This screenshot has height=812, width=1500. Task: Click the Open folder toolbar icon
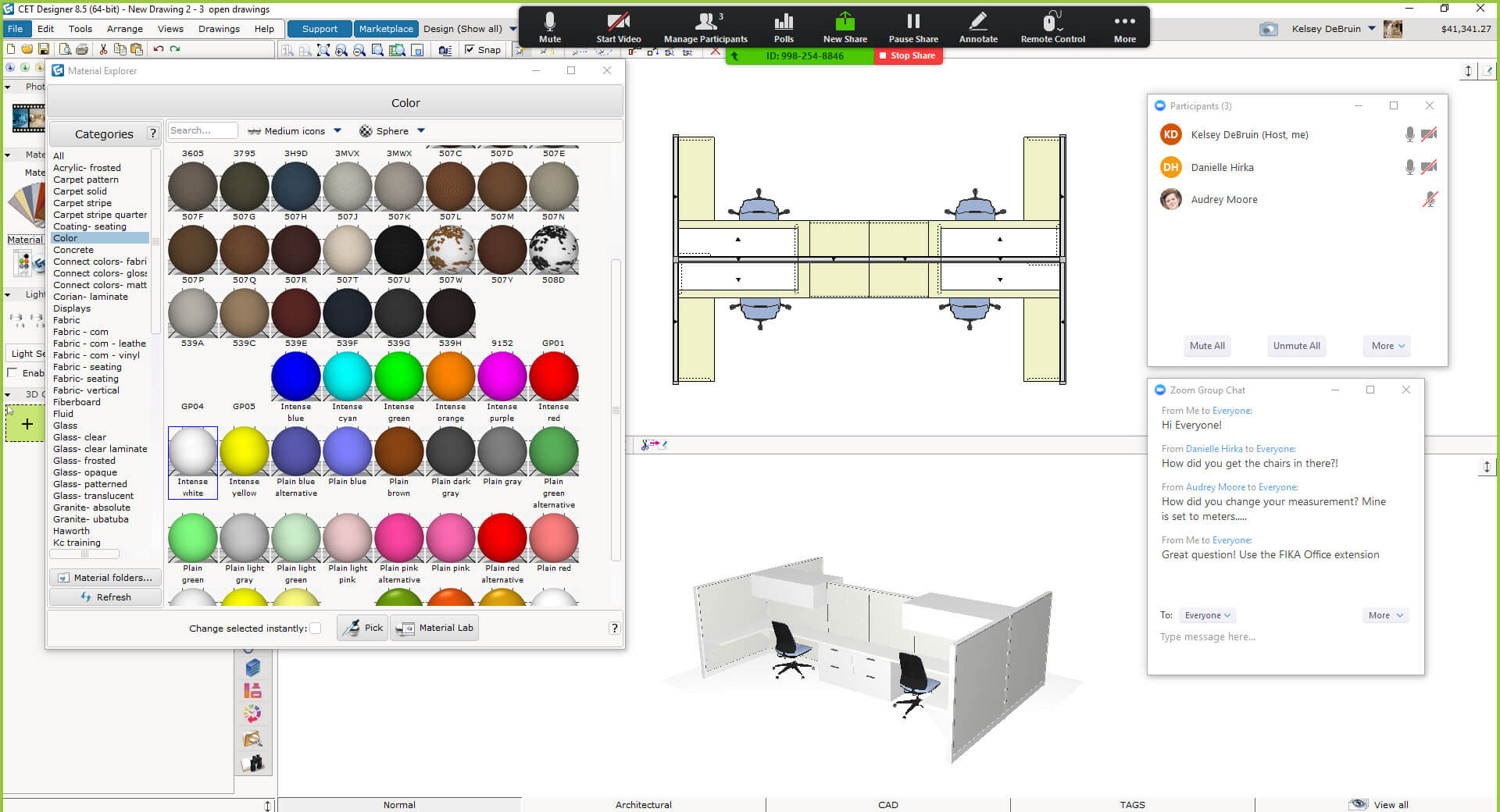click(x=27, y=49)
